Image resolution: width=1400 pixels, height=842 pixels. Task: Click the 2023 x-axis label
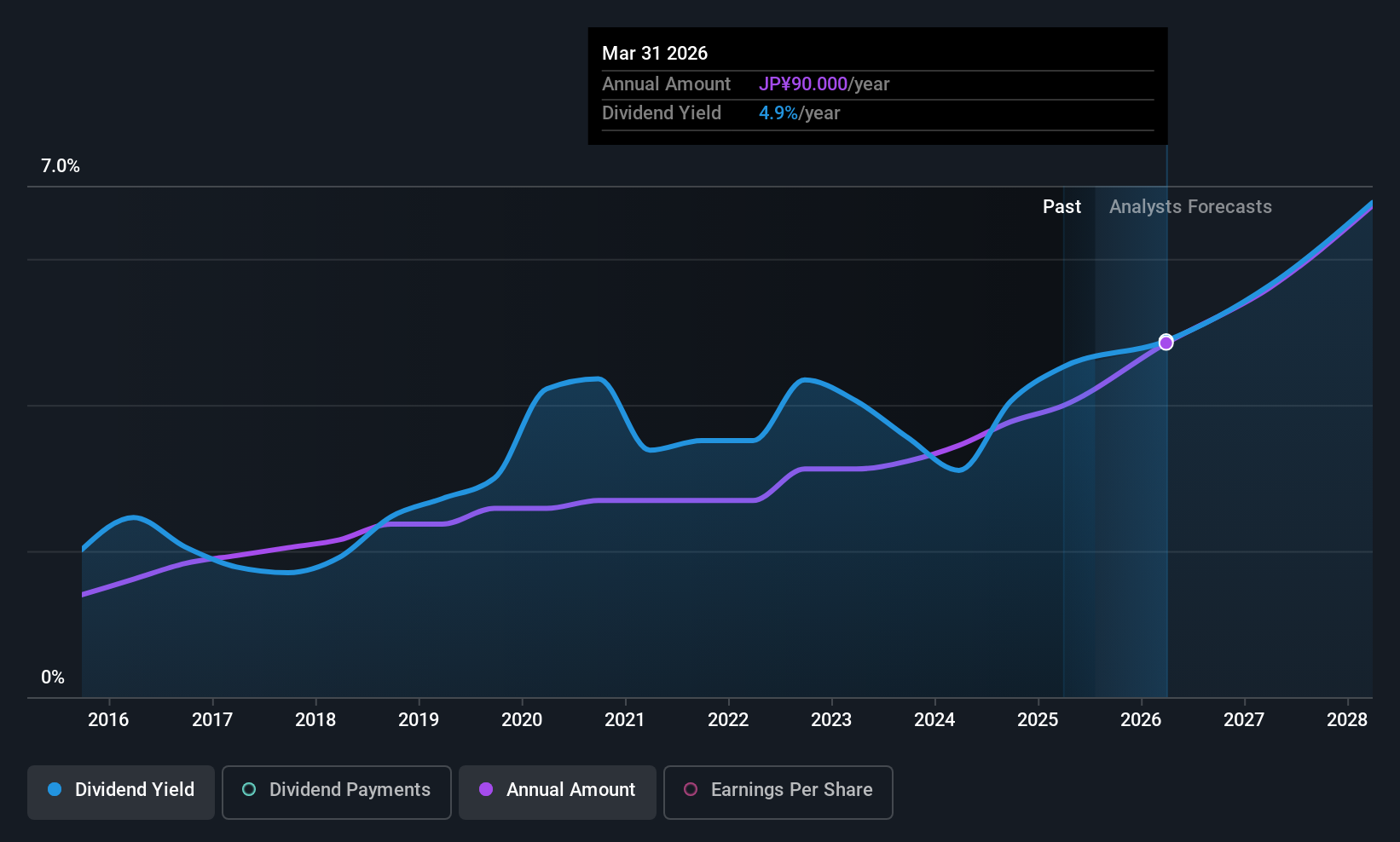(x=831, y=720)
